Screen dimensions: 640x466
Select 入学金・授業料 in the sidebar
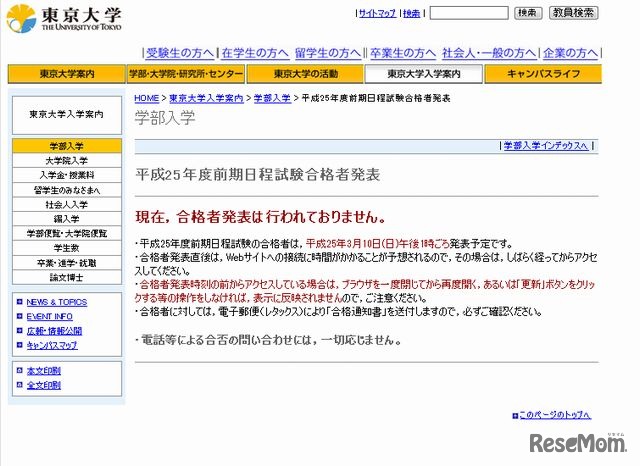[x=67, y=175]
